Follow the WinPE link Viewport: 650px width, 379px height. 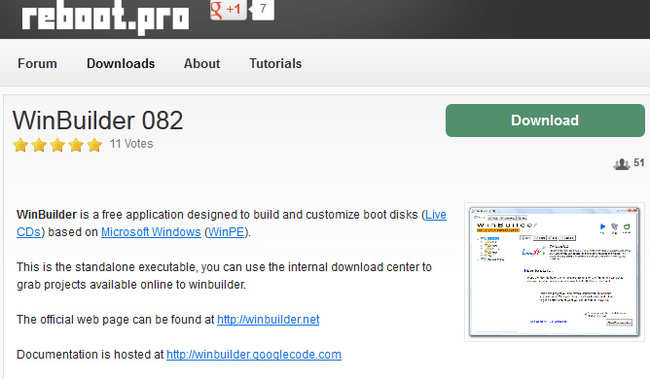(x=226, y=232)
